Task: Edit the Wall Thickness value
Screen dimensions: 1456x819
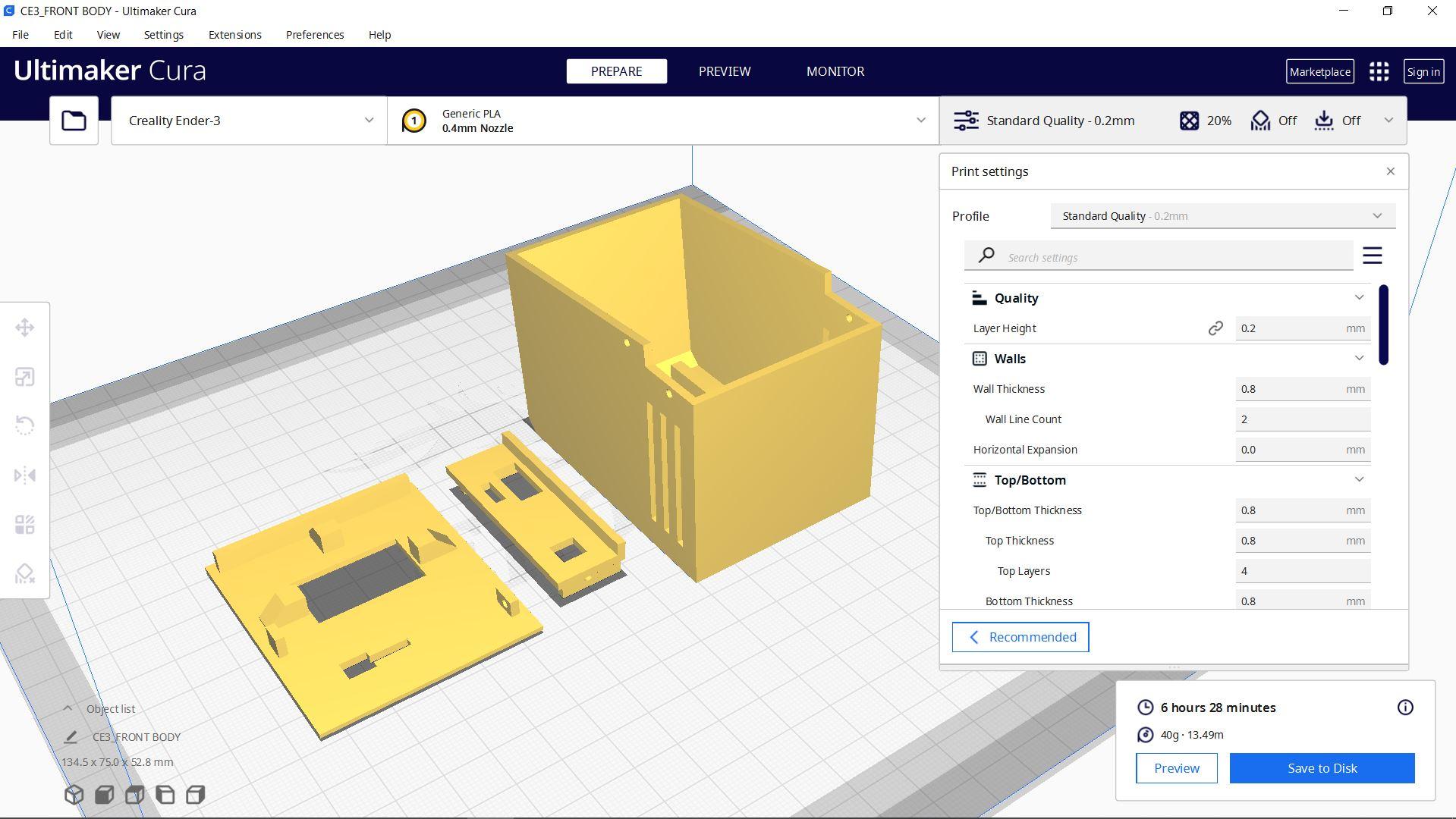Action: pos(1303,389)
